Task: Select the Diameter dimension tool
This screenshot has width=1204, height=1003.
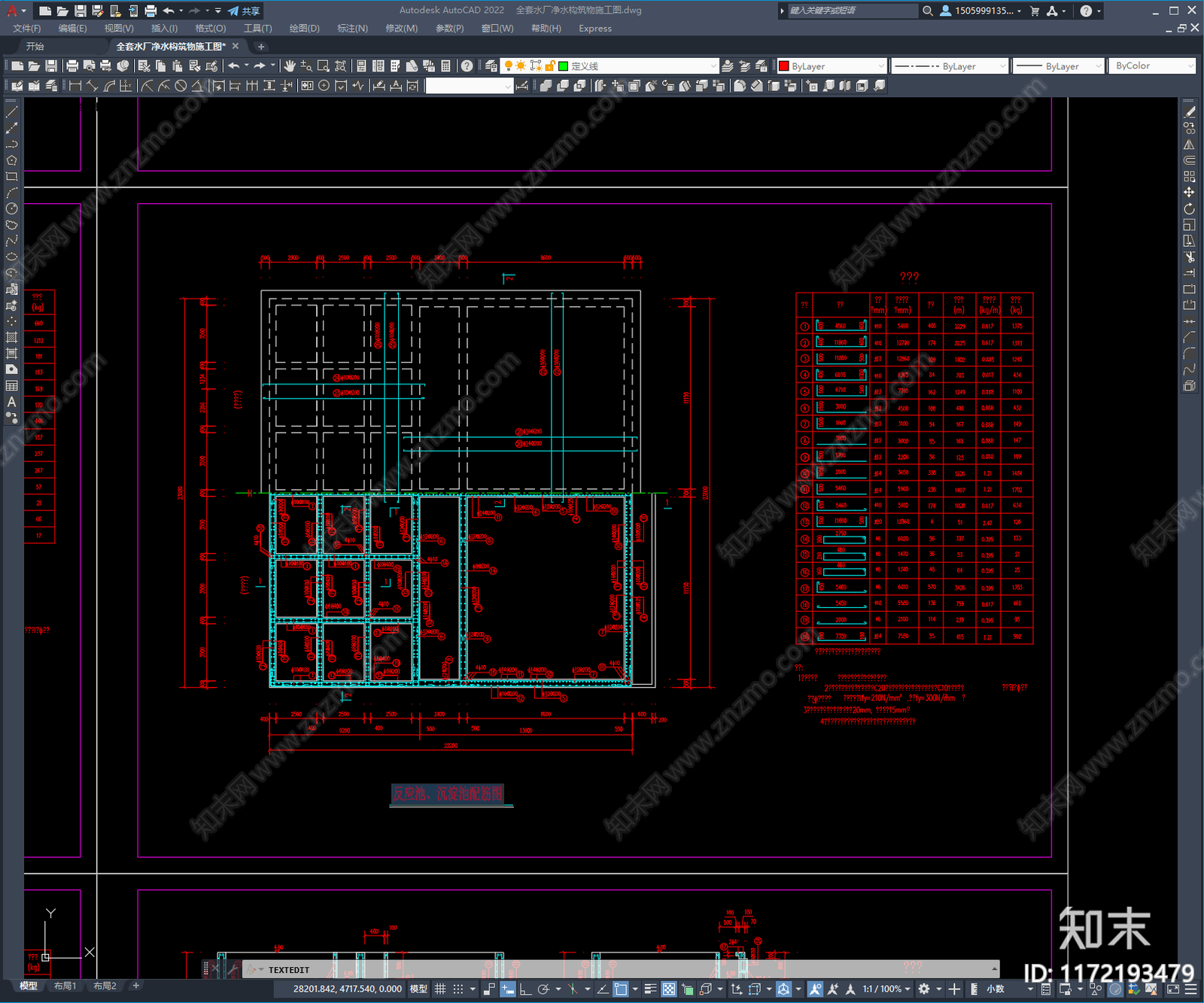Action: pos(181,86)
